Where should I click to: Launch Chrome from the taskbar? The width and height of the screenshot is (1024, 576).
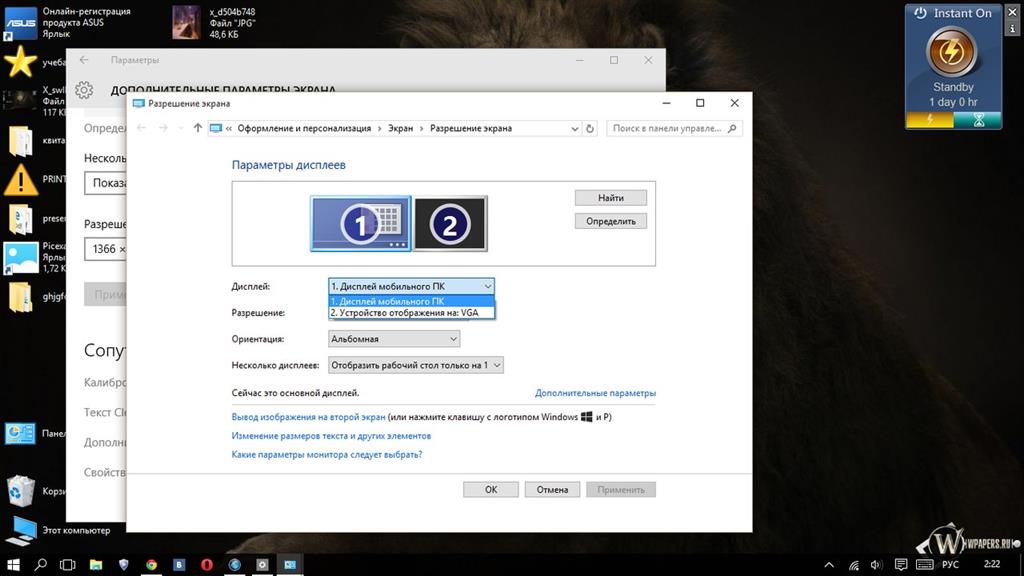pyautogui.click(x=150, y=565)
